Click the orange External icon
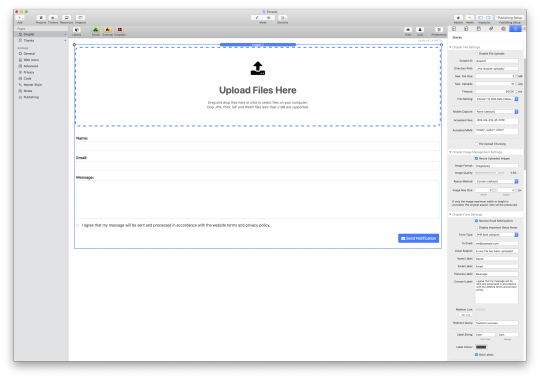The width and height of the screenshot is (540, 379). pyautogui.click(x=107, y=30)
